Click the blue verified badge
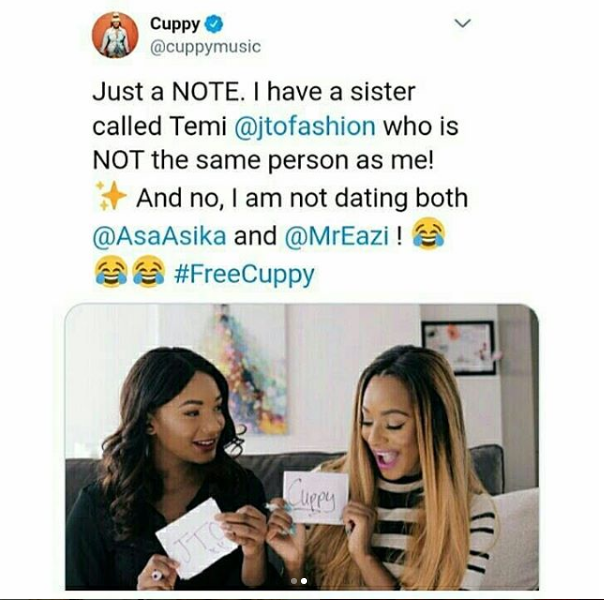604x600 pixels. click(x=213, y=24)
